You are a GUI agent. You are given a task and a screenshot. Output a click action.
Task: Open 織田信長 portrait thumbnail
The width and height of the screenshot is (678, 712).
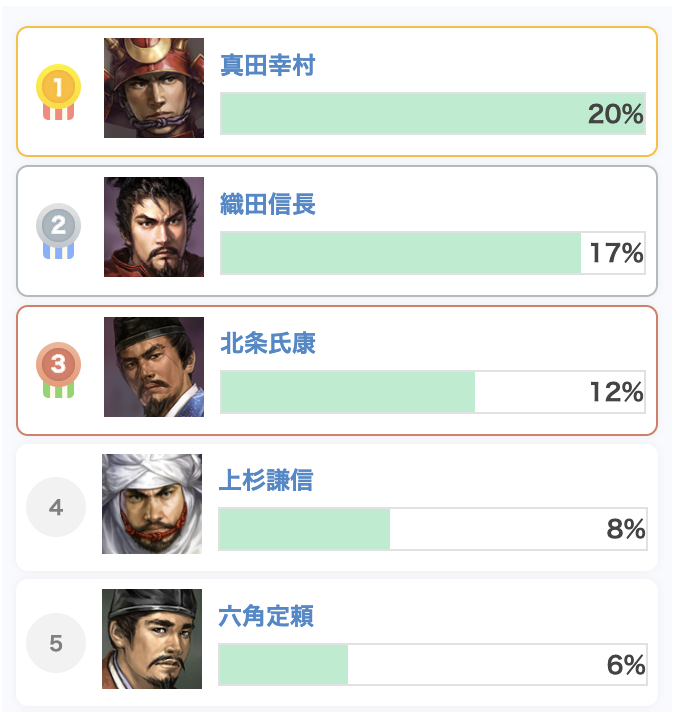[154, 227]
